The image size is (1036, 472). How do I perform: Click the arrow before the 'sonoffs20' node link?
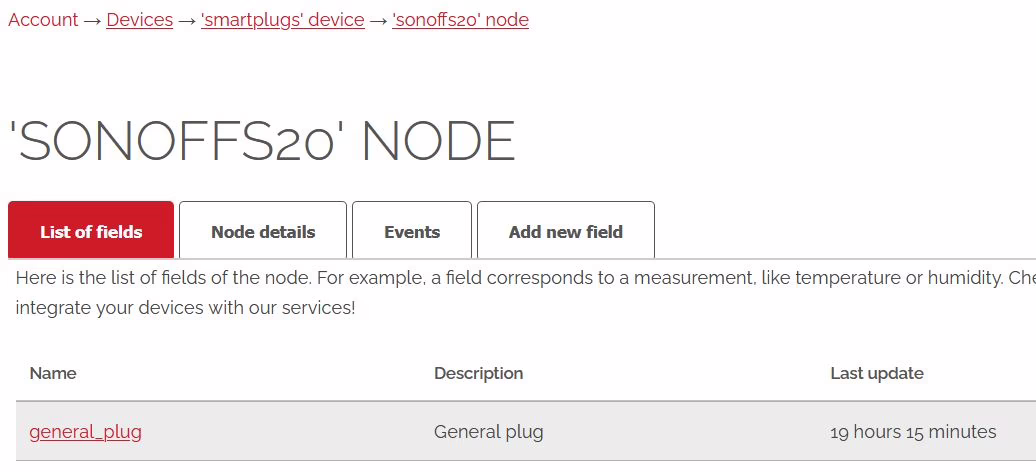point(378,20)
